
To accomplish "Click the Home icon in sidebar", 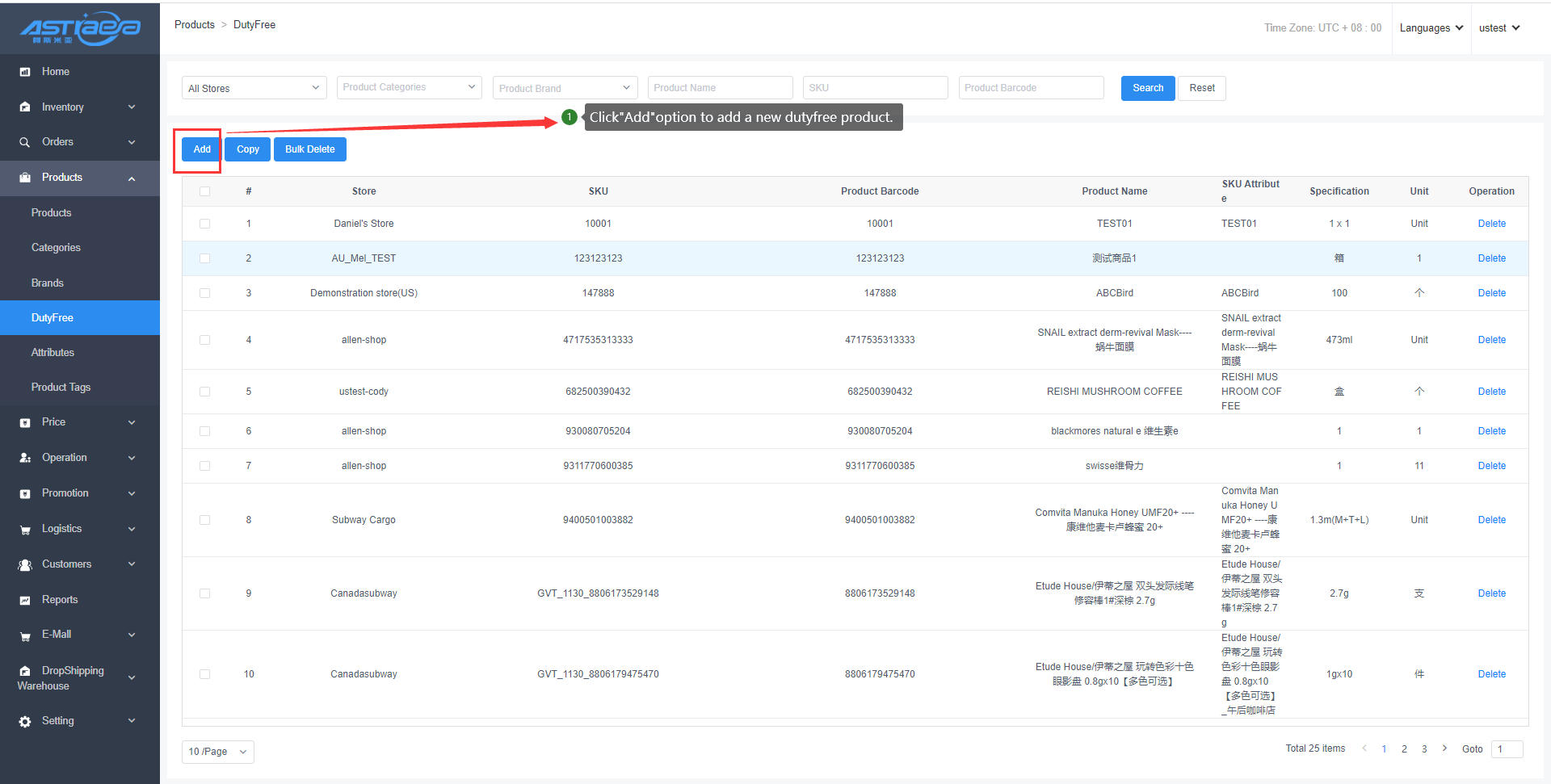I will 25,72.
